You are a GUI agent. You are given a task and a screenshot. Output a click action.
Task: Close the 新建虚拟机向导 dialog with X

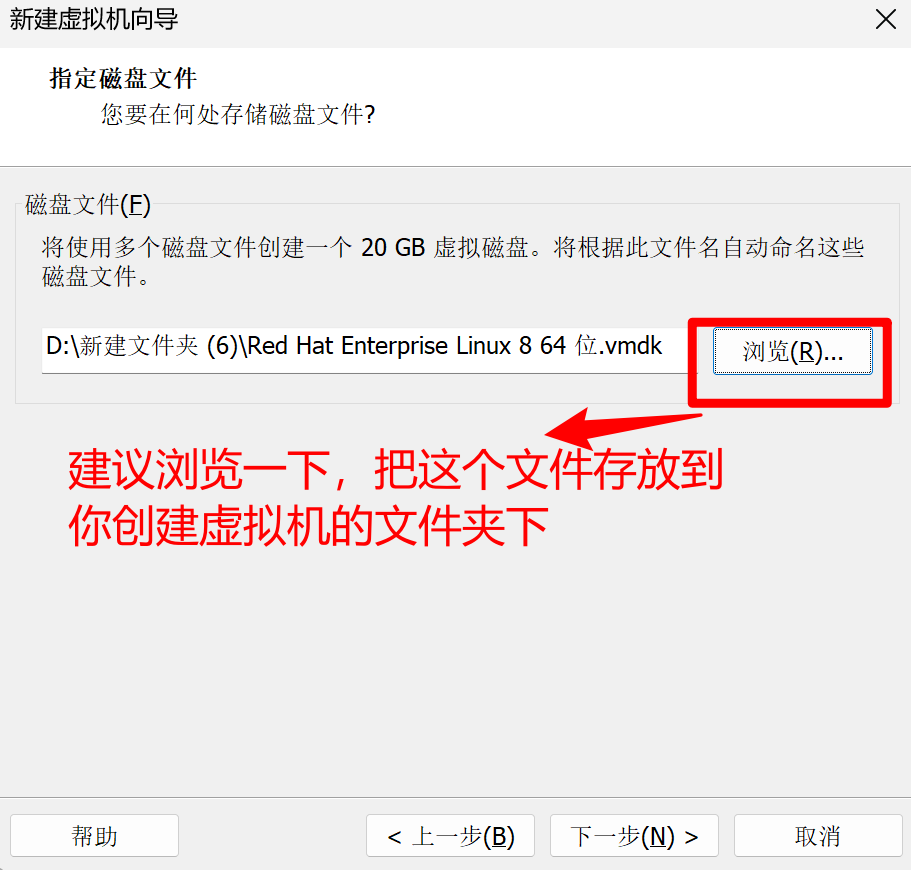click(885, 19)
